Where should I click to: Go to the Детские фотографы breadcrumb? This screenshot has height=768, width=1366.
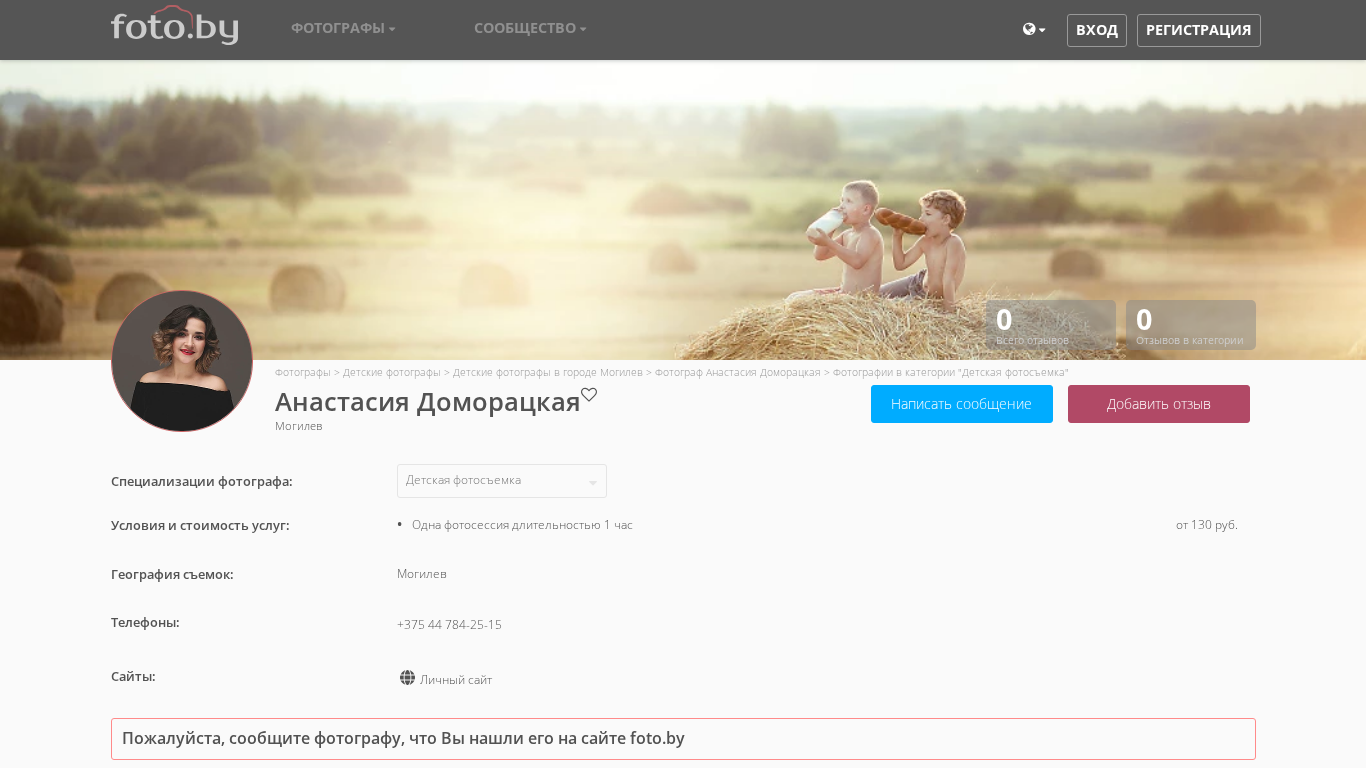tap(391, 372)
